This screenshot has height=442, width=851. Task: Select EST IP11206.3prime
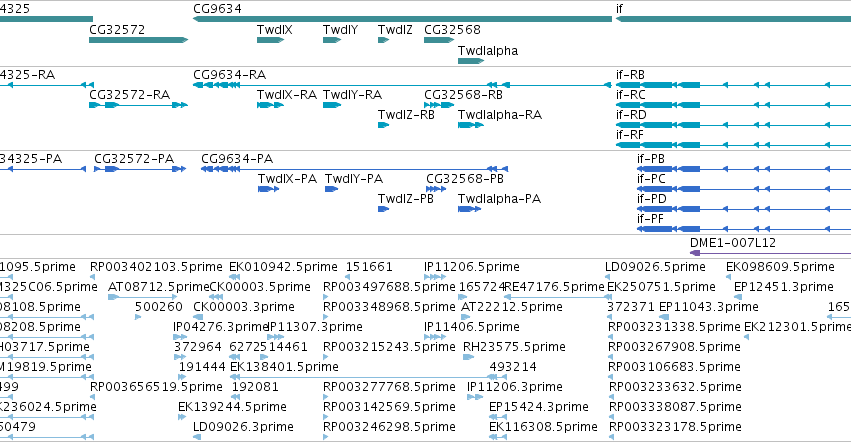(515, 387)
